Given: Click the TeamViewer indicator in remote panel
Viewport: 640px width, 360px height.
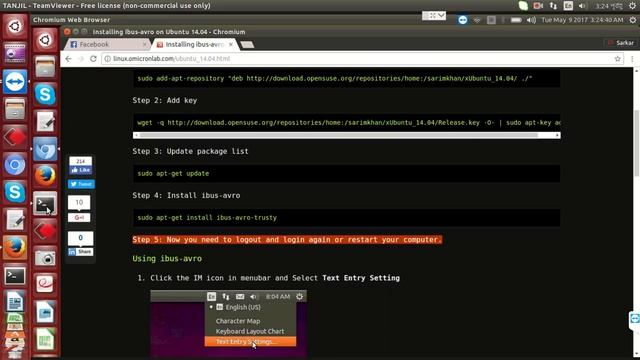Looking at the screenshot, I should (x=462, y=20).
